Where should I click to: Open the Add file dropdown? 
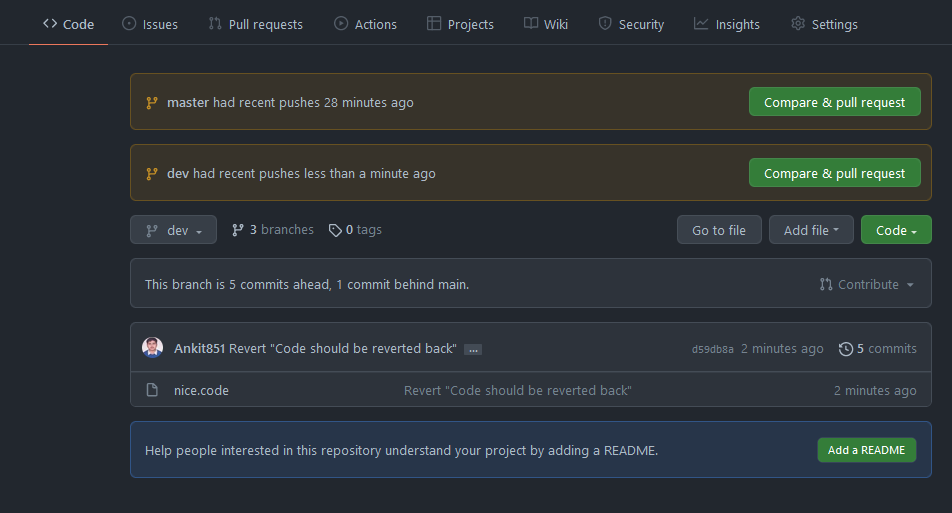810,230
